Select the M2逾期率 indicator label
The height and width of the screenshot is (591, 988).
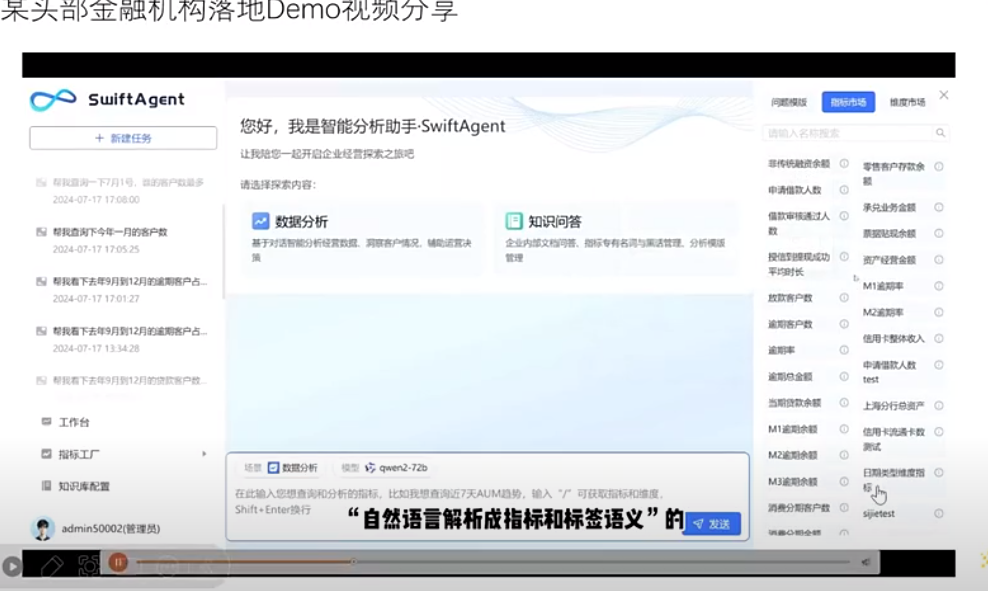883,313
